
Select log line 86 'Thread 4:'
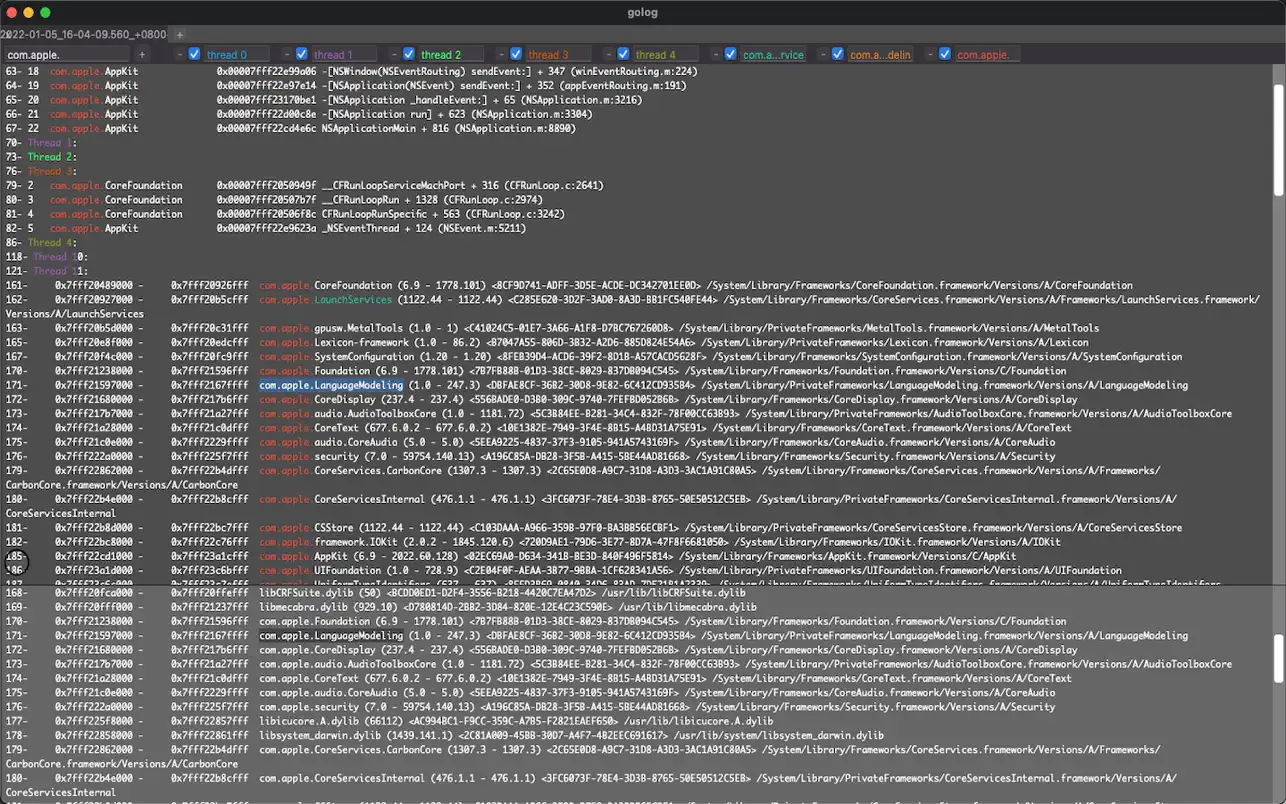pyautogui.click(x=40, y=242)
